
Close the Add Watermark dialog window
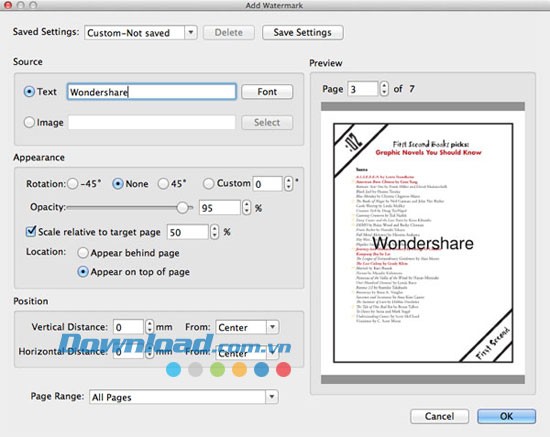[x=8, y=5]
